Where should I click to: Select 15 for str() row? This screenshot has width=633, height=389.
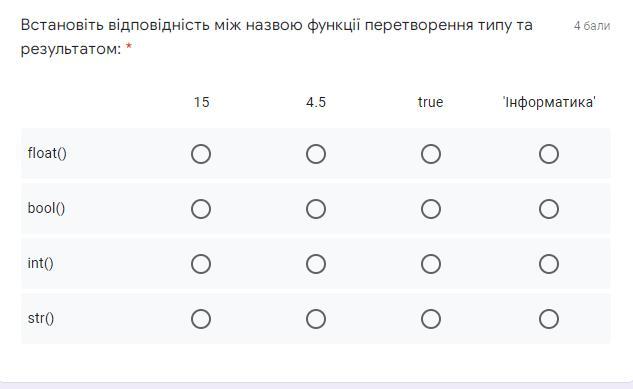[201, 319]
